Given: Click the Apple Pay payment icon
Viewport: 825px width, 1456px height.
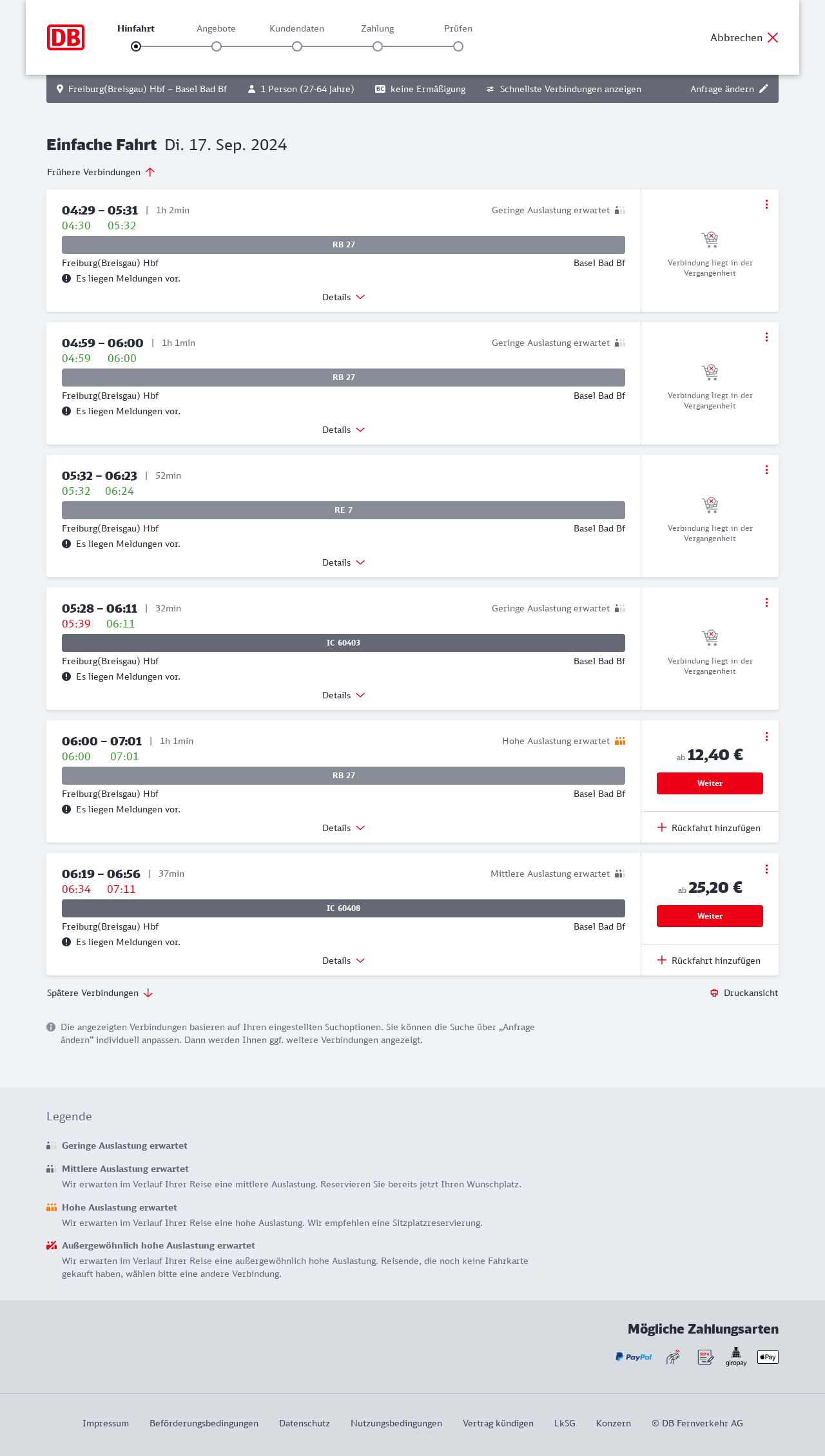Looking at the screenshot, I should tap(768, 1357).
